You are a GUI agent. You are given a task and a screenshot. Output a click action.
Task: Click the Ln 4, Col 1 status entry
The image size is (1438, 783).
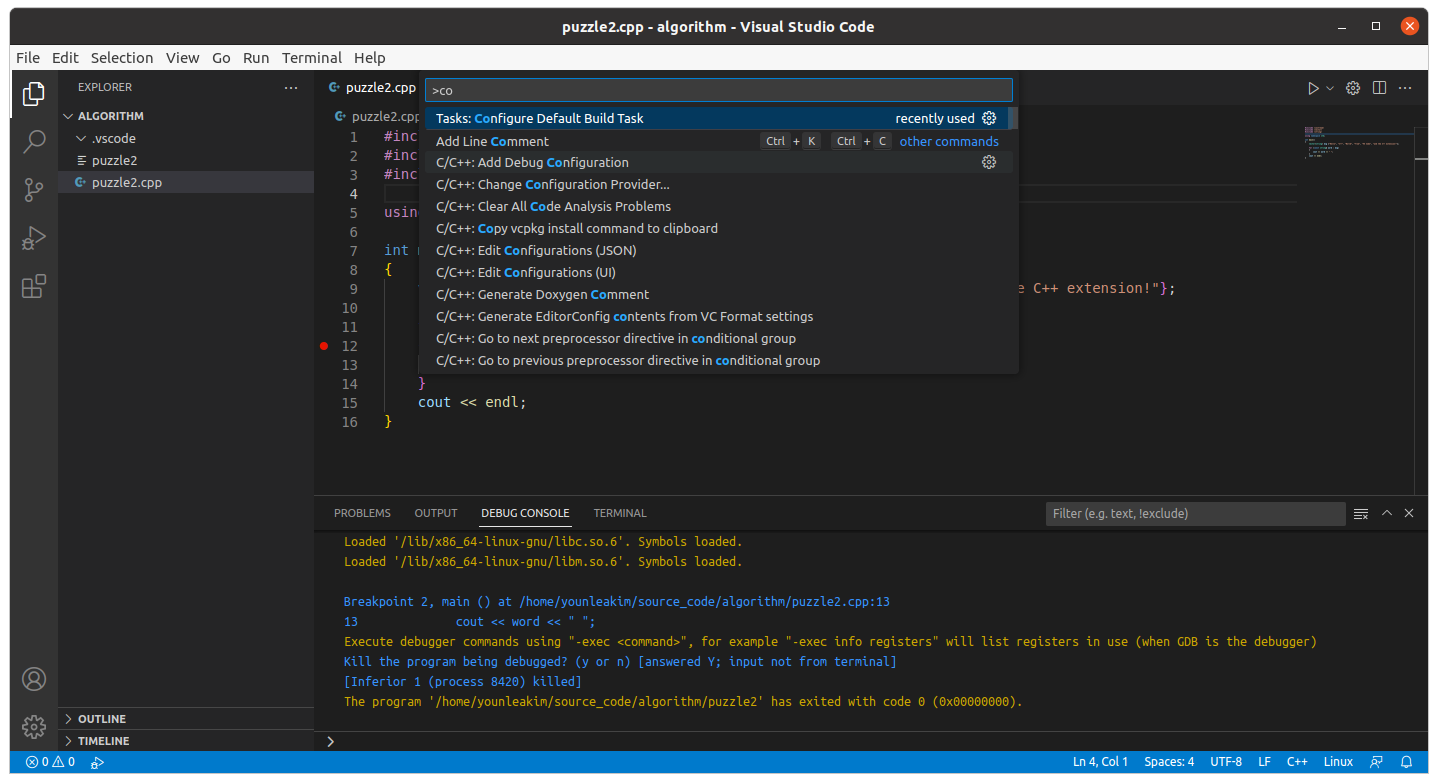pos(1100,762)
